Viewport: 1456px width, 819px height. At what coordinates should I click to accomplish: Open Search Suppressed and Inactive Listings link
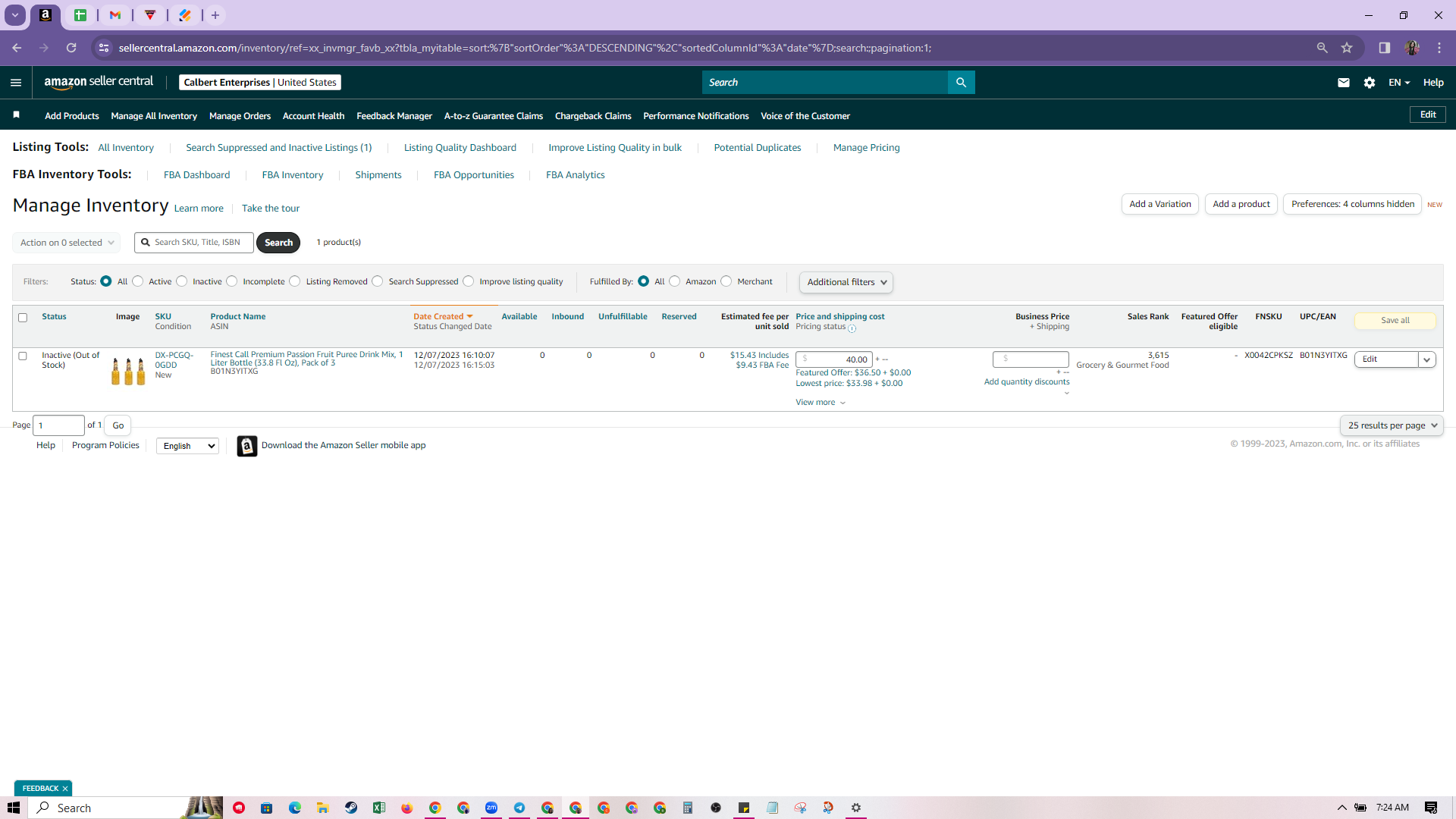coord(279,148)
